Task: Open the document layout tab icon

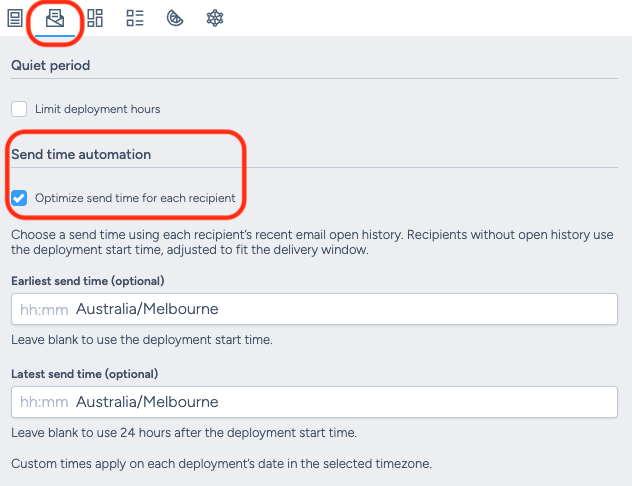Action: [x=15, y=19]
